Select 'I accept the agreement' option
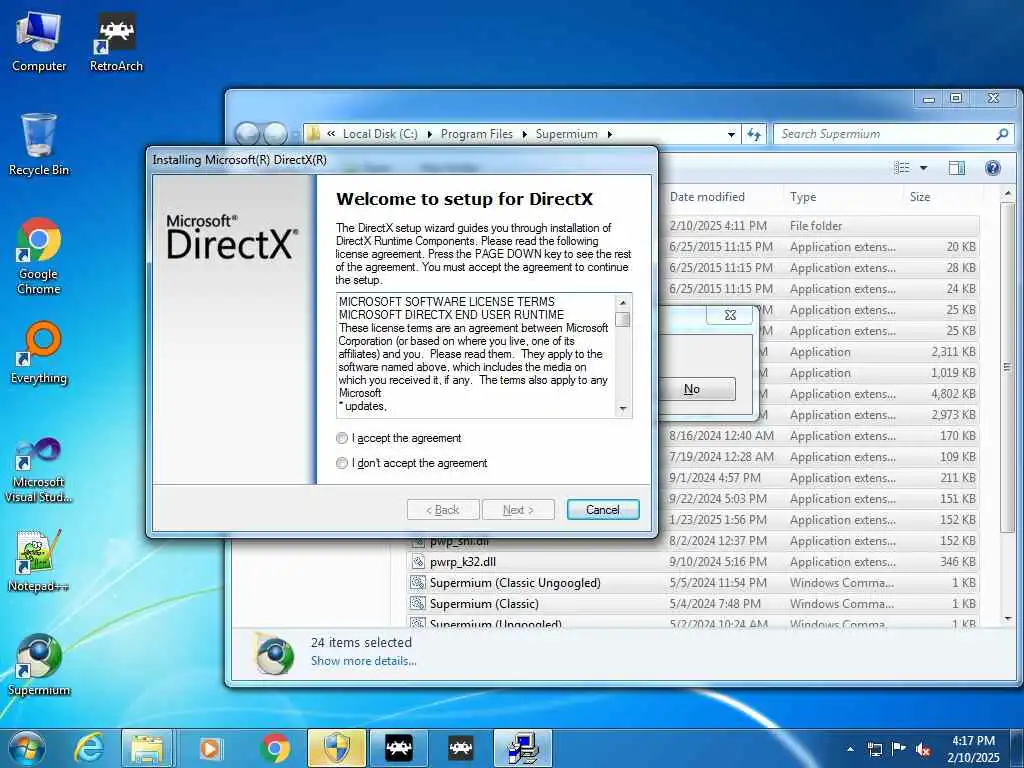 [342, 438]
